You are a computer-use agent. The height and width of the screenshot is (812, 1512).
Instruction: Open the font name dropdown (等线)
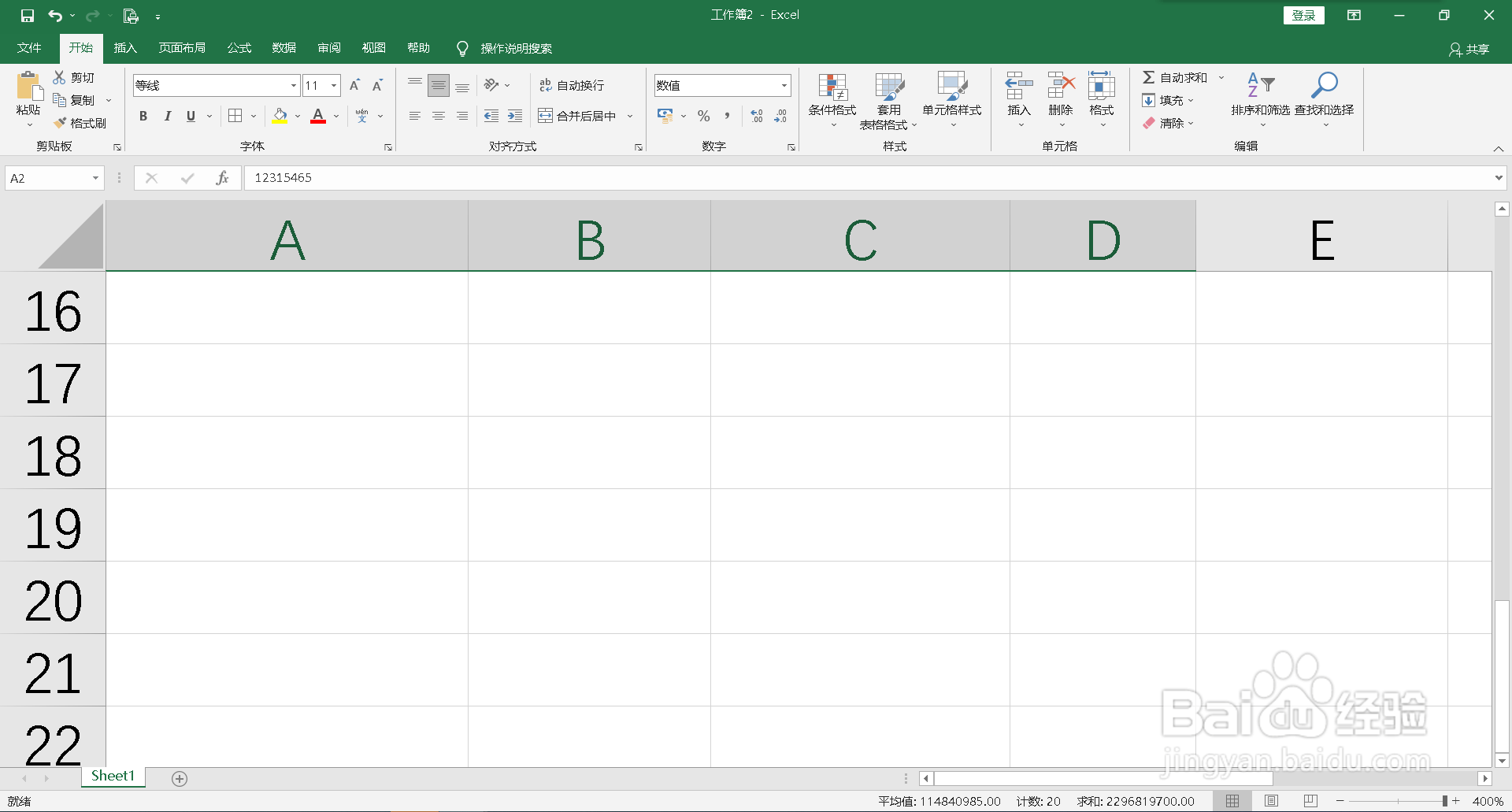tap(294, 85)
